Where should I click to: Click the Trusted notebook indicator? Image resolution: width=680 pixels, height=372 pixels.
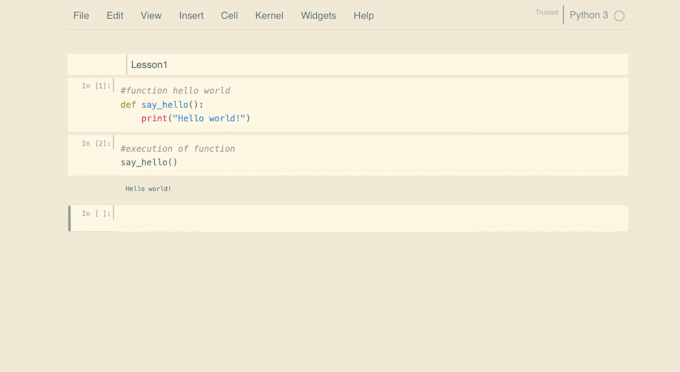click(x=546, y=13)
